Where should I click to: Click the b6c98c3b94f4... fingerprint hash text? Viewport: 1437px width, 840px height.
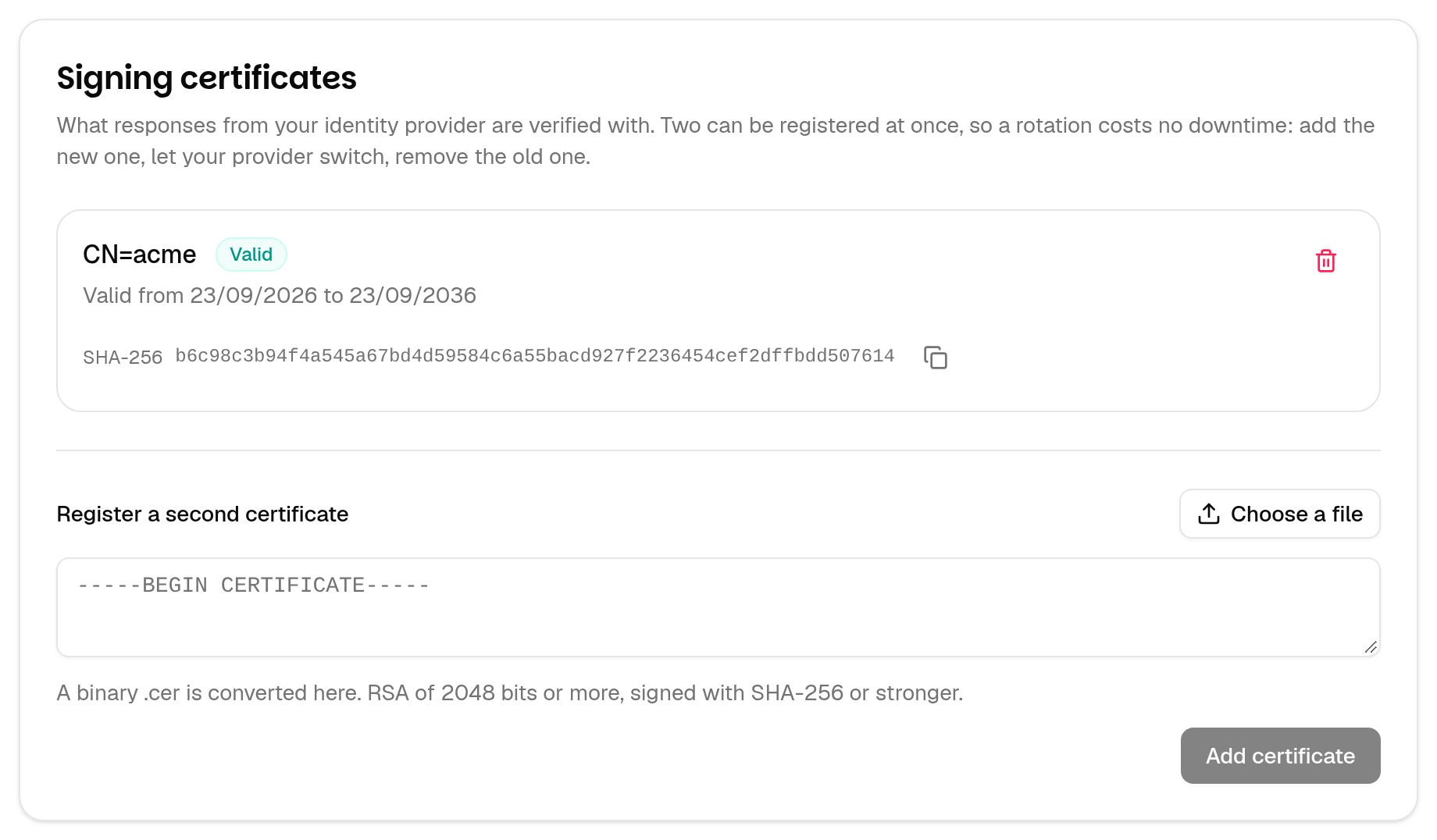[534, 356]
